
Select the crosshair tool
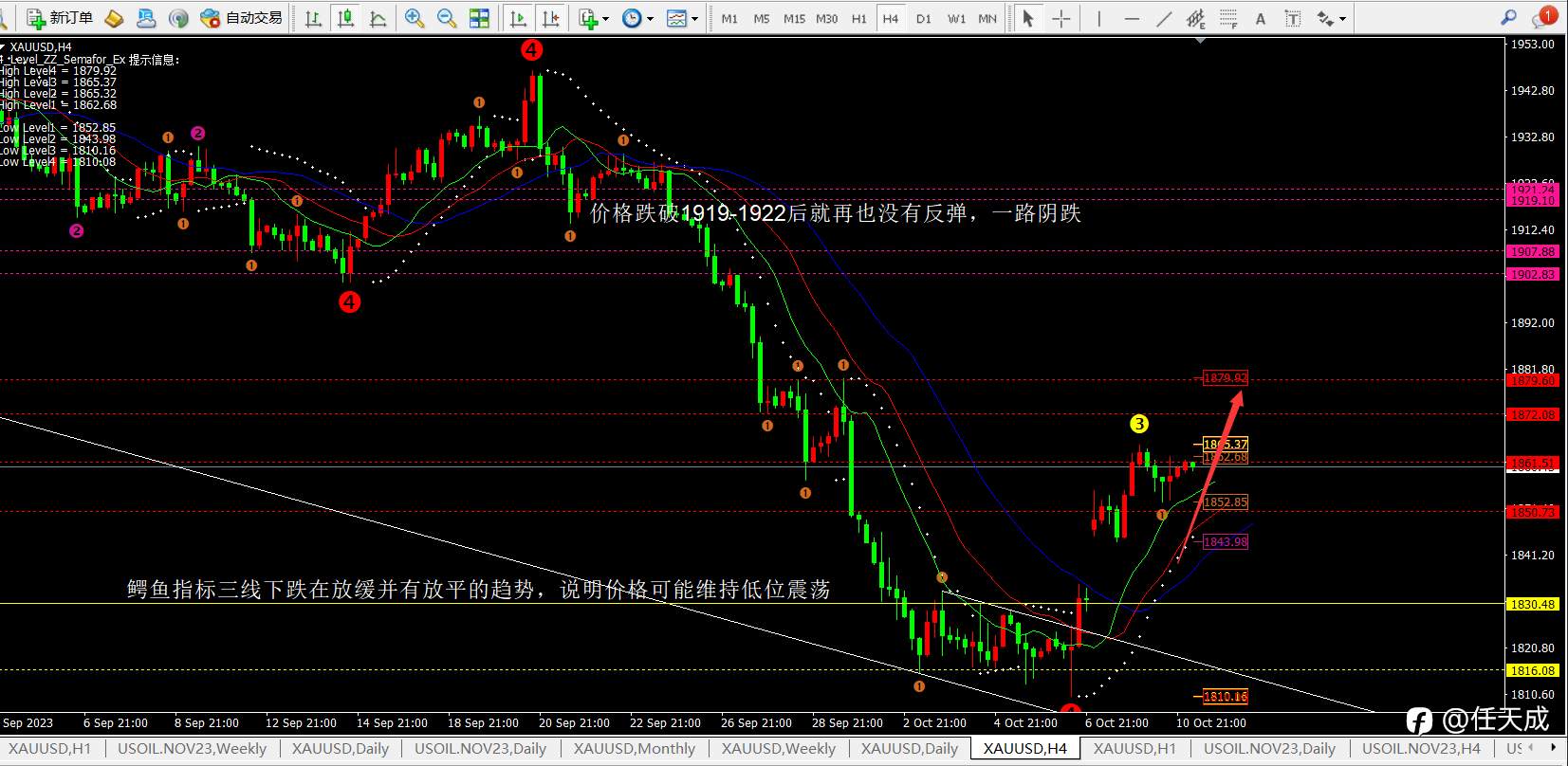coord(1061,18)
